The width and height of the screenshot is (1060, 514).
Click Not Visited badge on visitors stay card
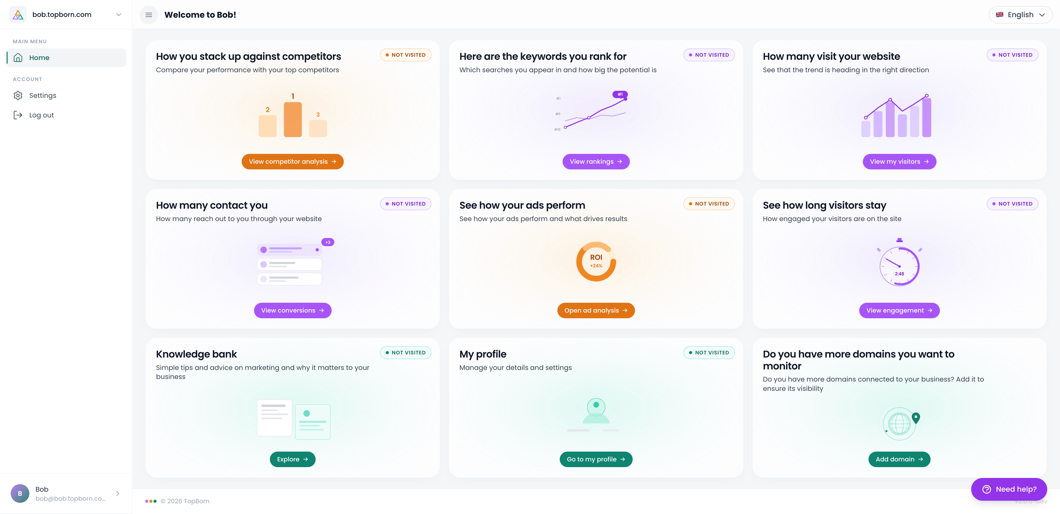tap(1013, 204)
